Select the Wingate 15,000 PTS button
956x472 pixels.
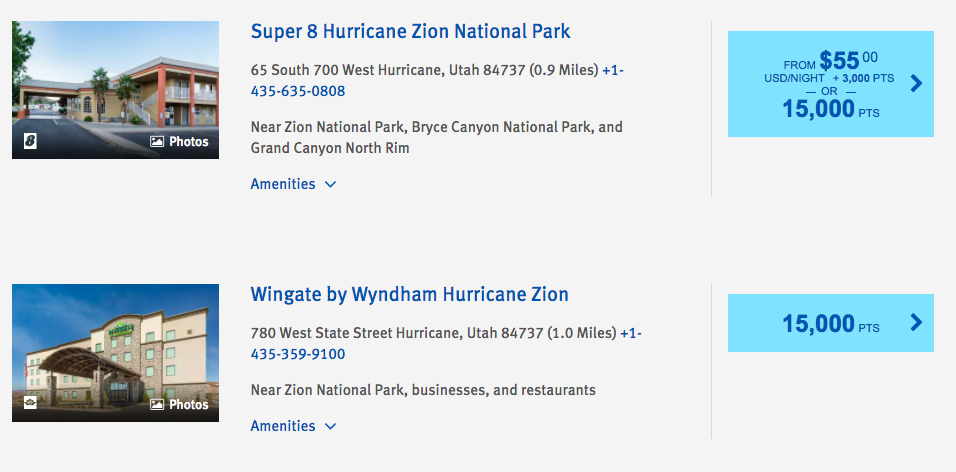tap(830, 323)
